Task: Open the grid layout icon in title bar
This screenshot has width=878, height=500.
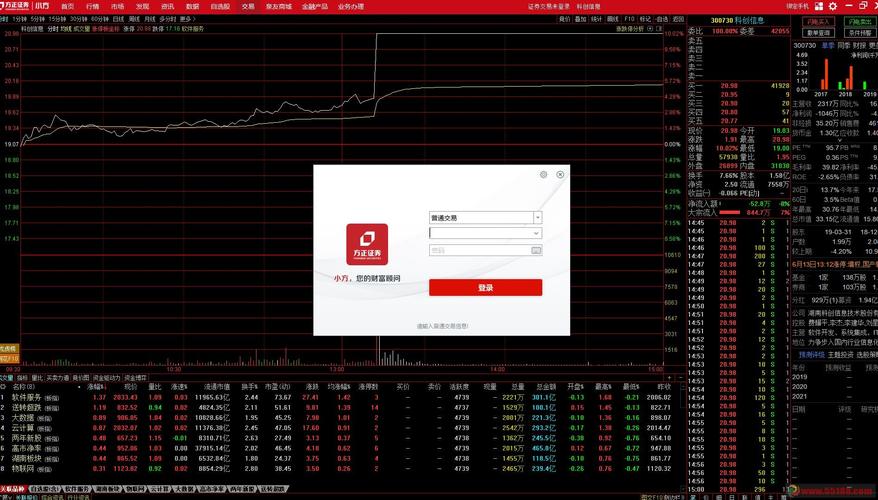Action: coord(819,6)
